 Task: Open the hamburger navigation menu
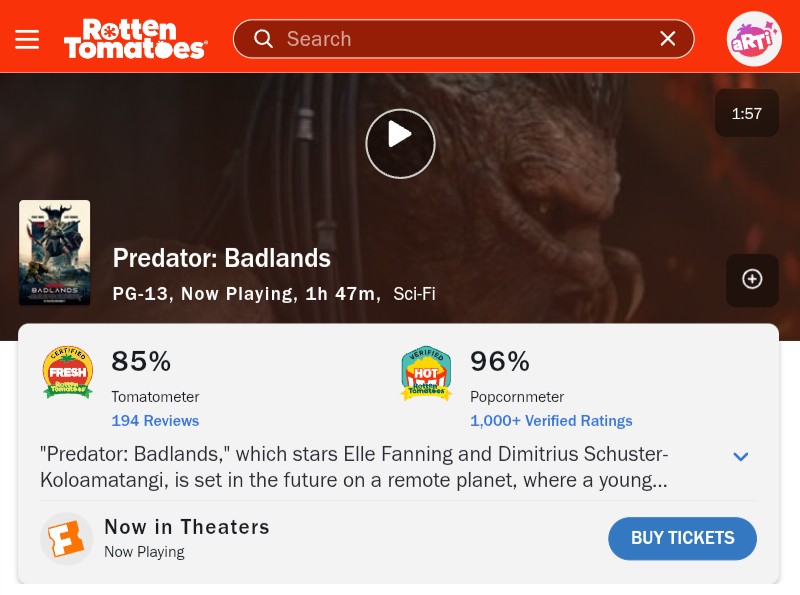(x=27, y=39)
